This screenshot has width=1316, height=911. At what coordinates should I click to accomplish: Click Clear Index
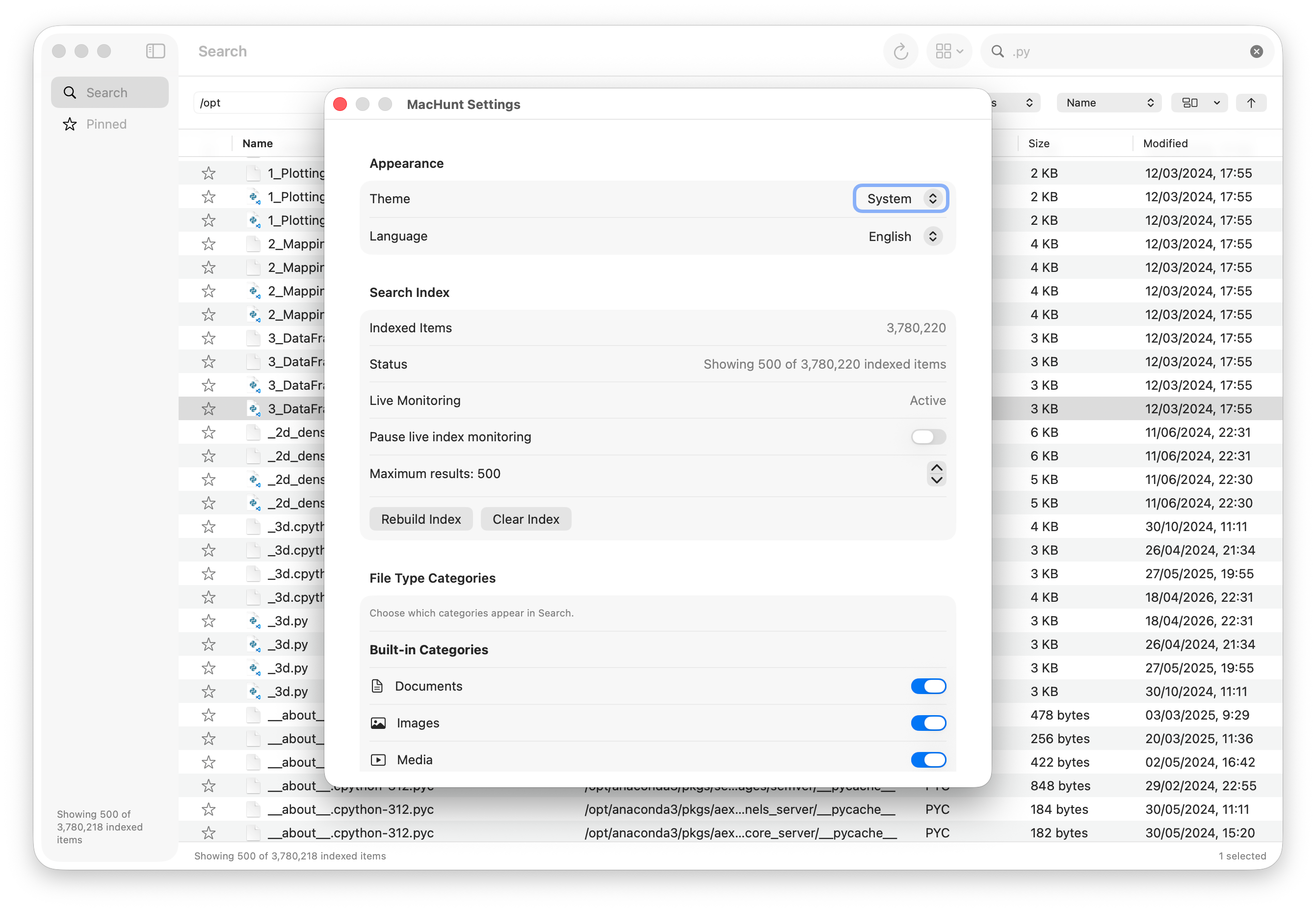(526, 519)
